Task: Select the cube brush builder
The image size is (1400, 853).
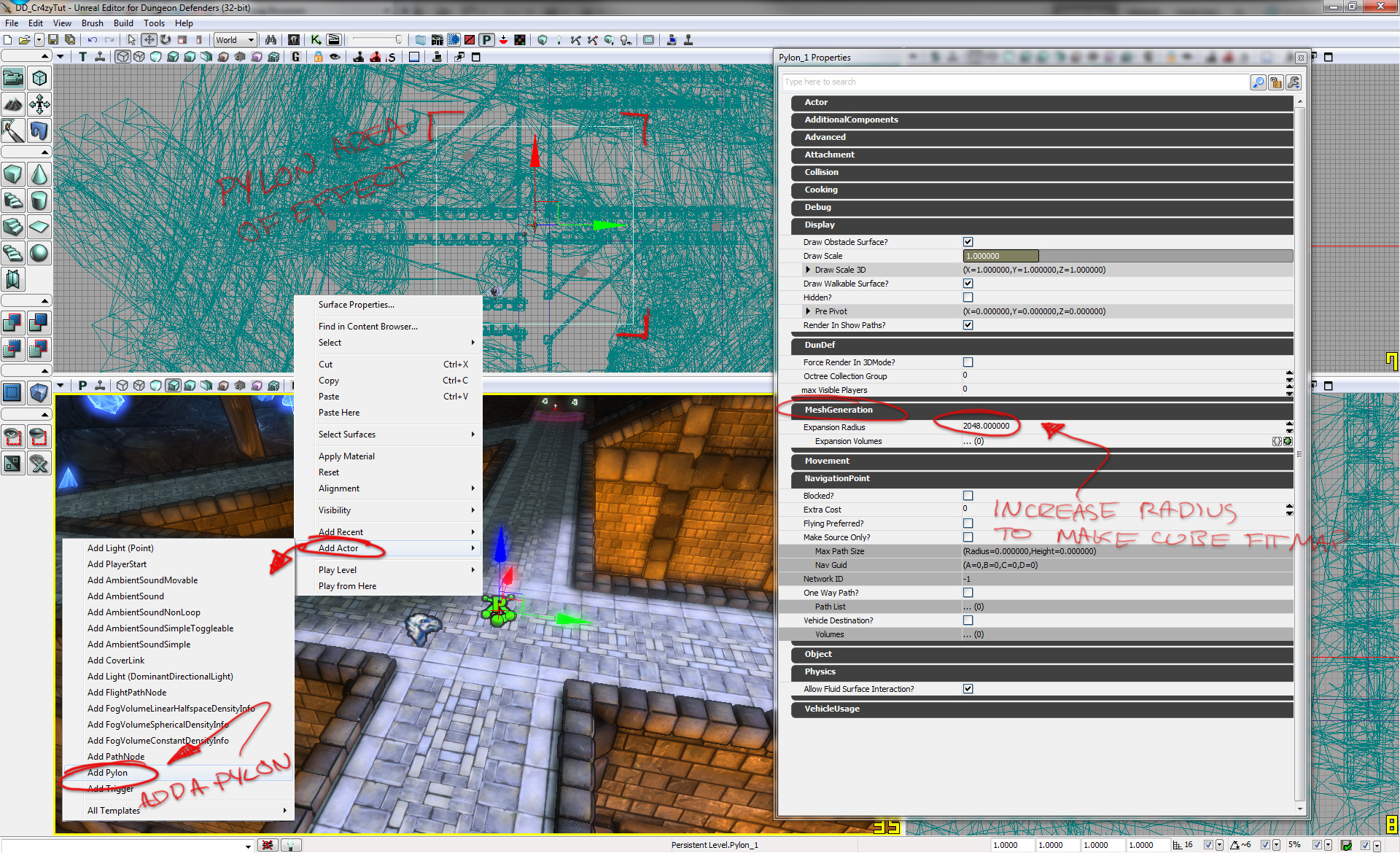Action: 13,174
